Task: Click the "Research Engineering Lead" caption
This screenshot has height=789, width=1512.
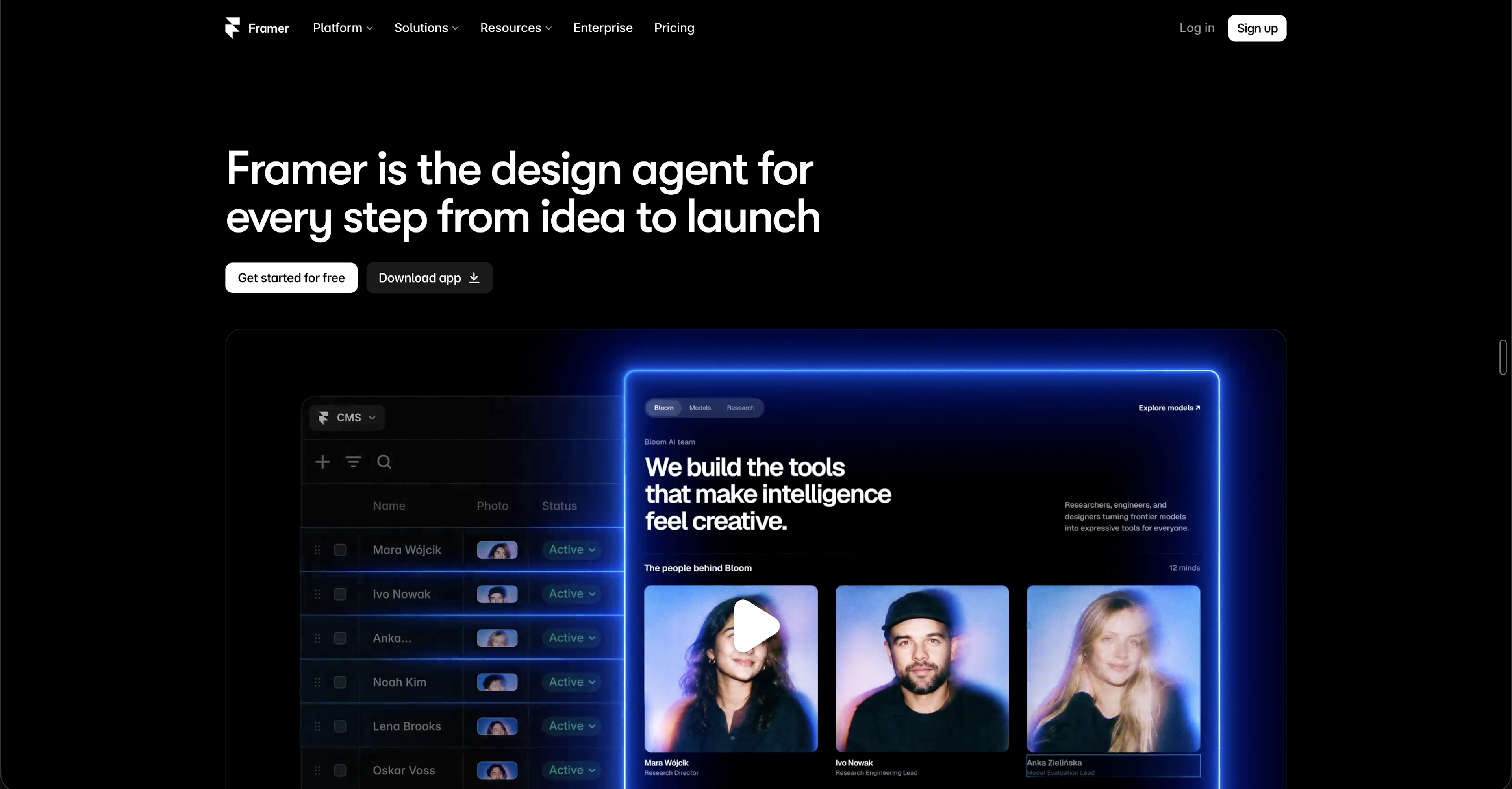Action: pos(876,773)
